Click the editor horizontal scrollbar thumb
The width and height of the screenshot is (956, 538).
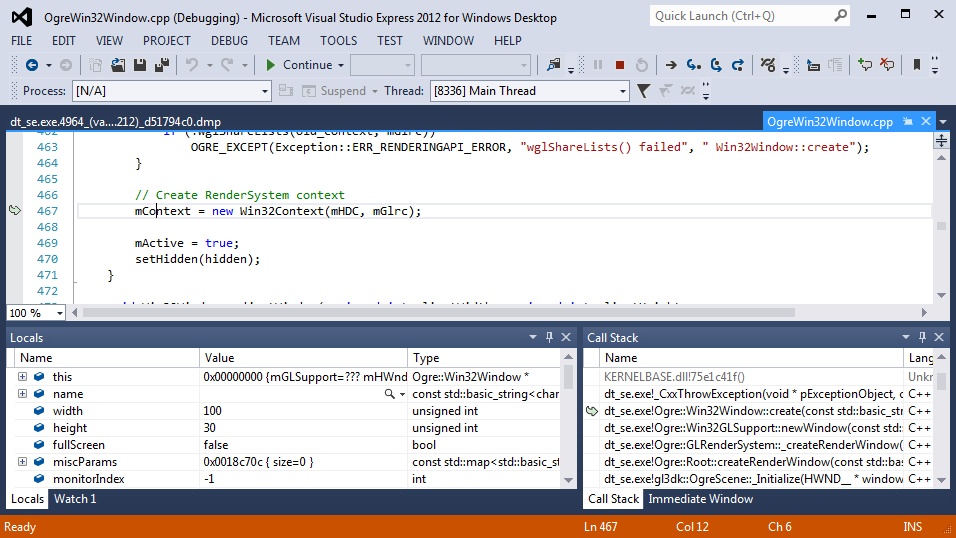coord(438,313)
